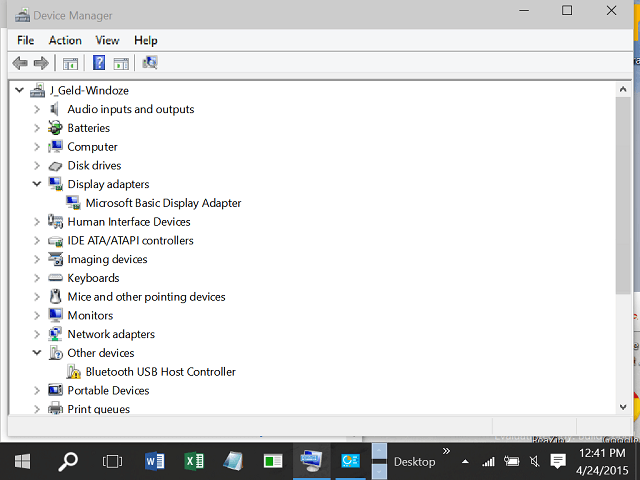
Task: Expand the Monitors category
Action: [x=37, y=316]
